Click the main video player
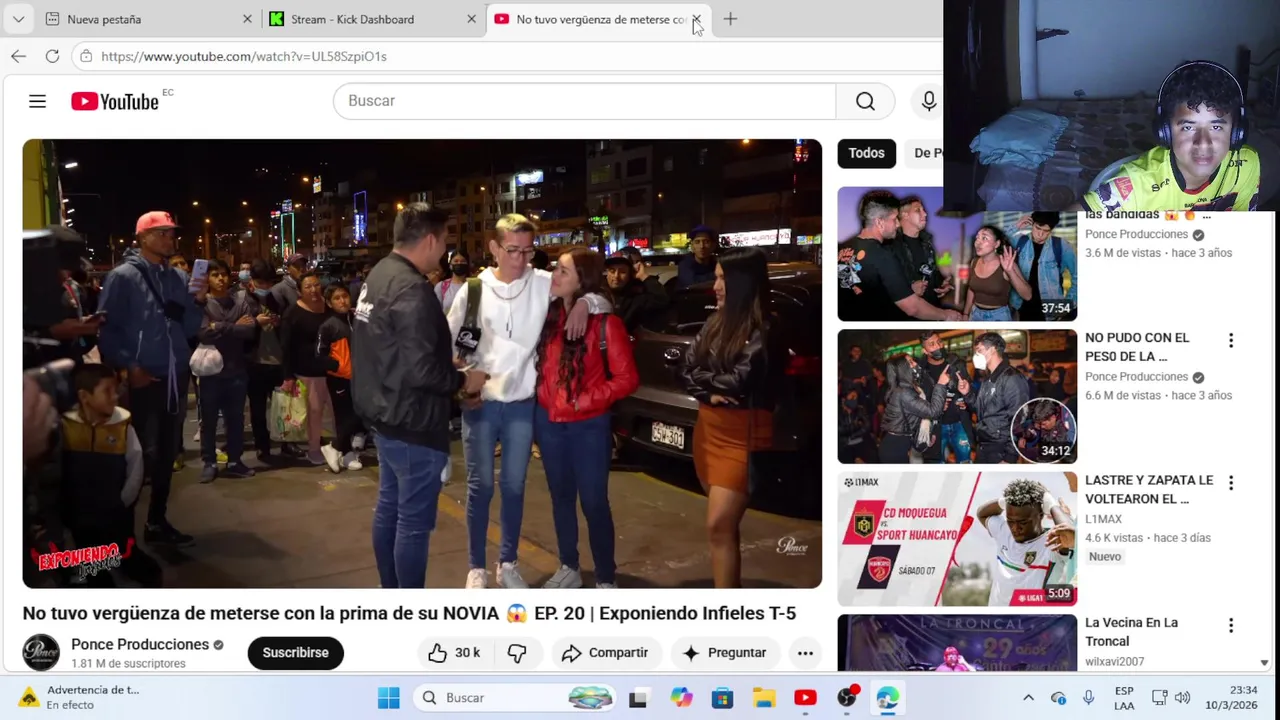 422,364
